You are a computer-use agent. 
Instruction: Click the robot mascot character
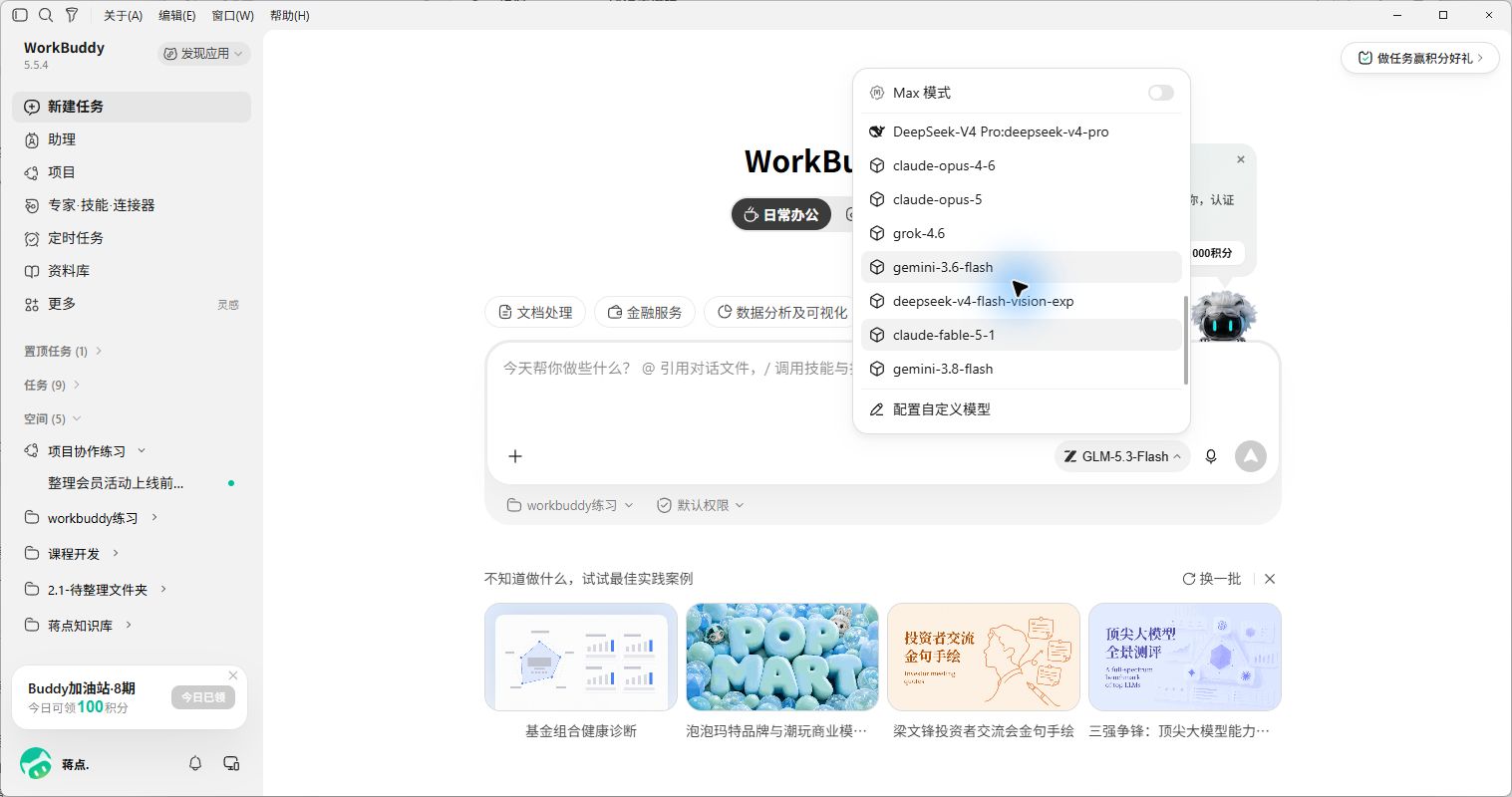tap(1225, 317)
